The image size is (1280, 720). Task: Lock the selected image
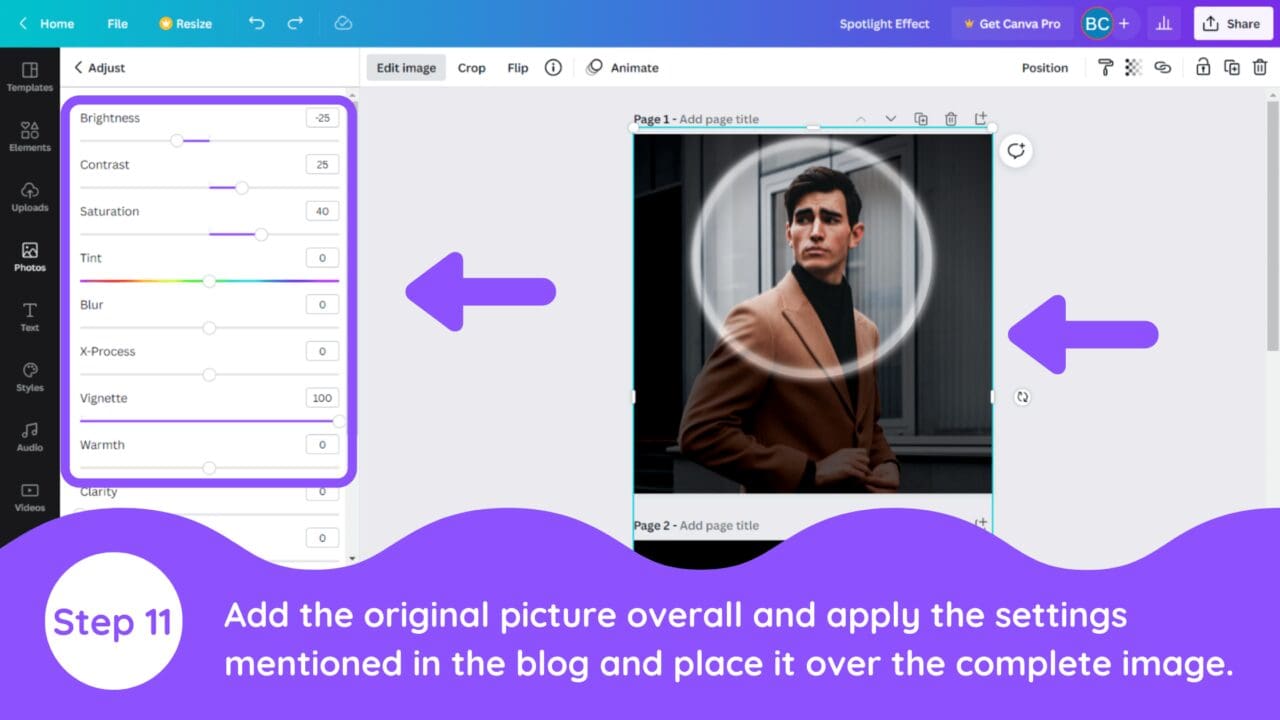(x=1203, y=67)
